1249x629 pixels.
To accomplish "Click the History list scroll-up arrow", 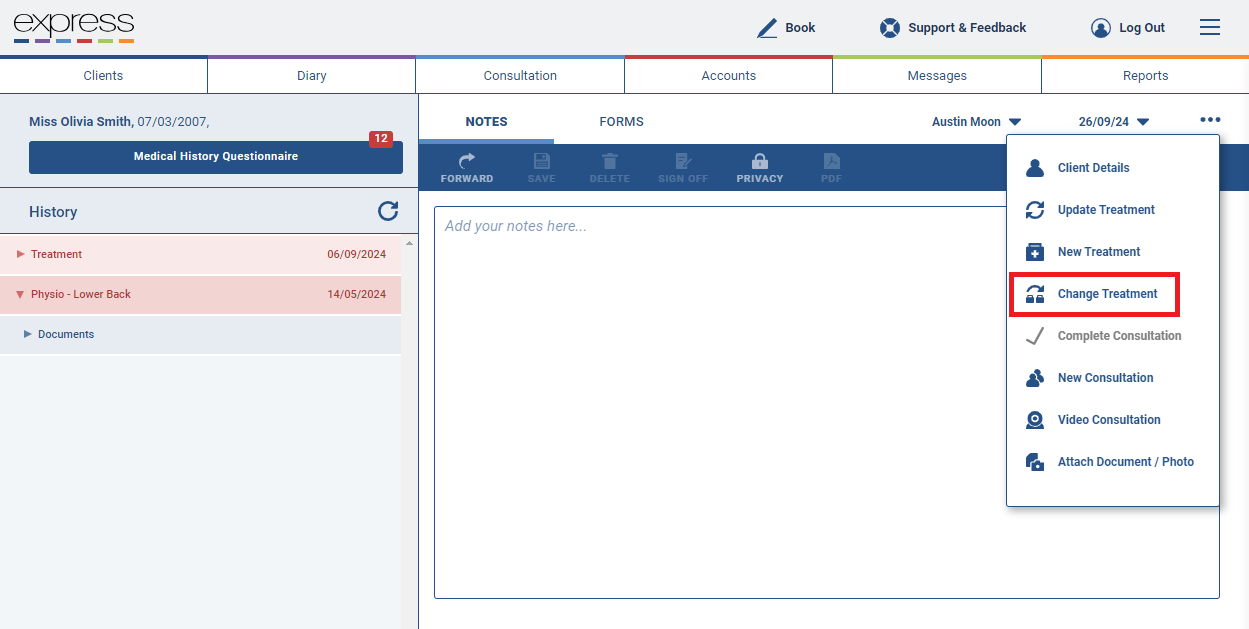I will [408, 243].
